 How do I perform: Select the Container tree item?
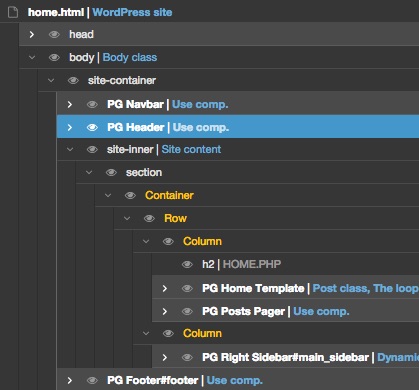pos(169,195)
